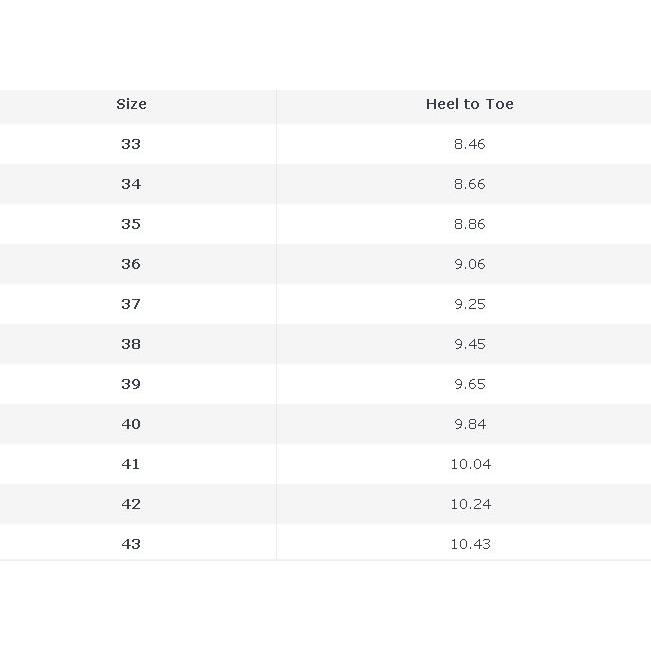Viewport: 651px width, 651px height.
Task: Select the size 37 cell
Action: coord(131,304)
